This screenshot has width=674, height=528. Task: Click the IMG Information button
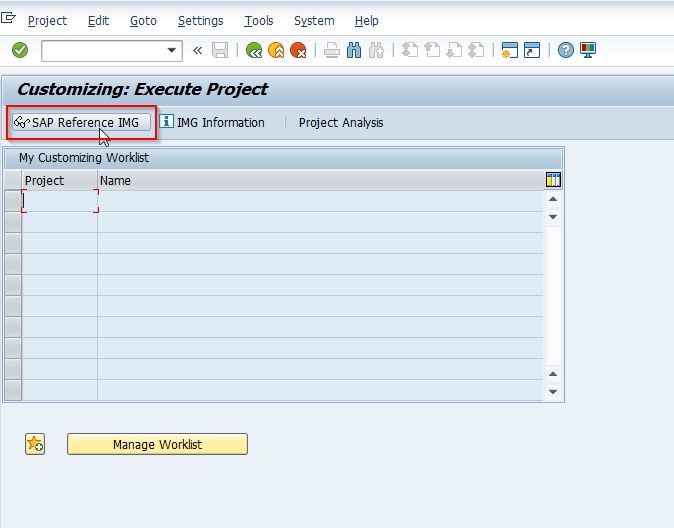pos(212,123)
